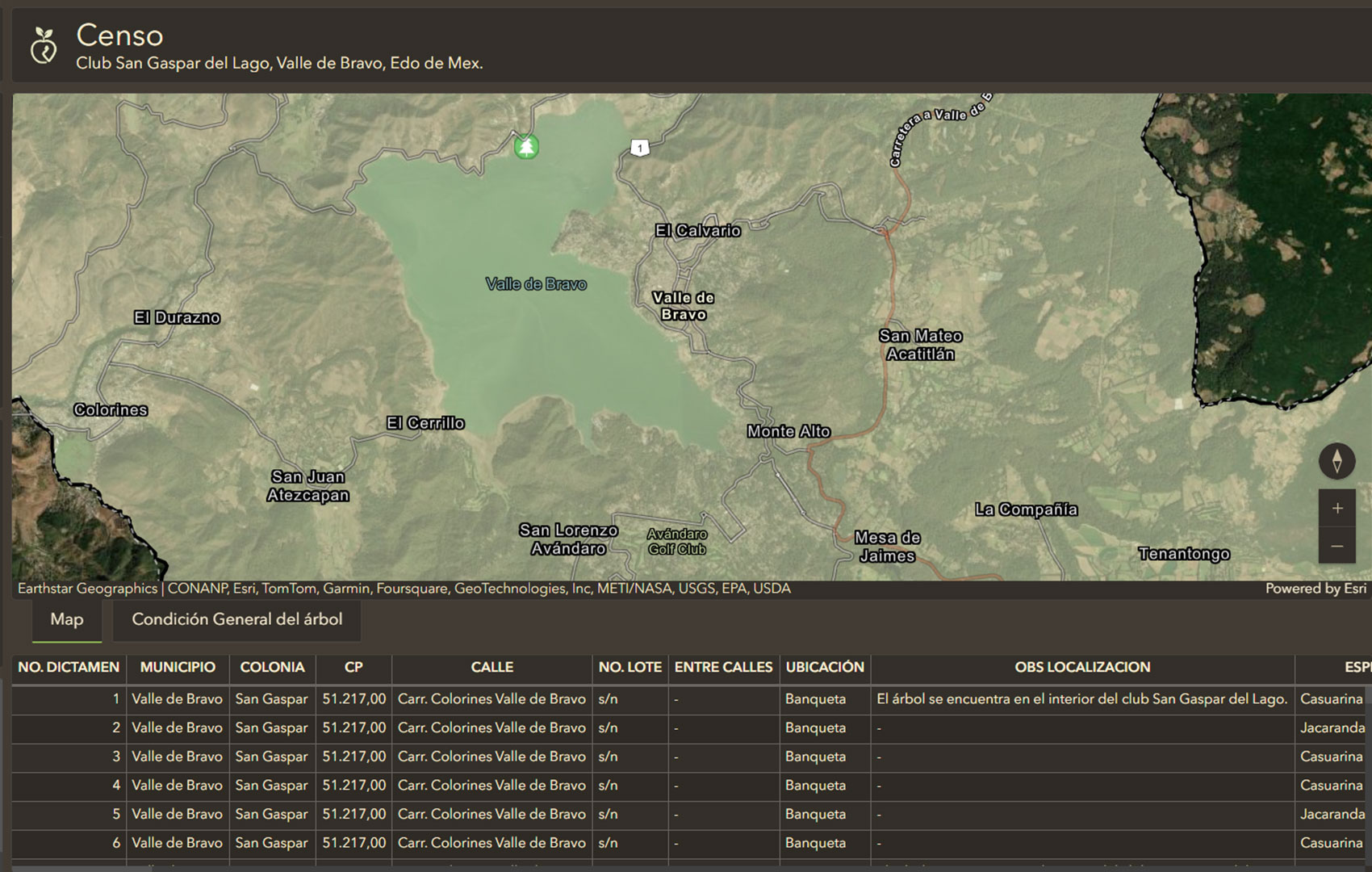Viewport: 1372px width, 872px height.
Task: Click Jacaranda species cell in row 2
Action: click(1332, 728)
